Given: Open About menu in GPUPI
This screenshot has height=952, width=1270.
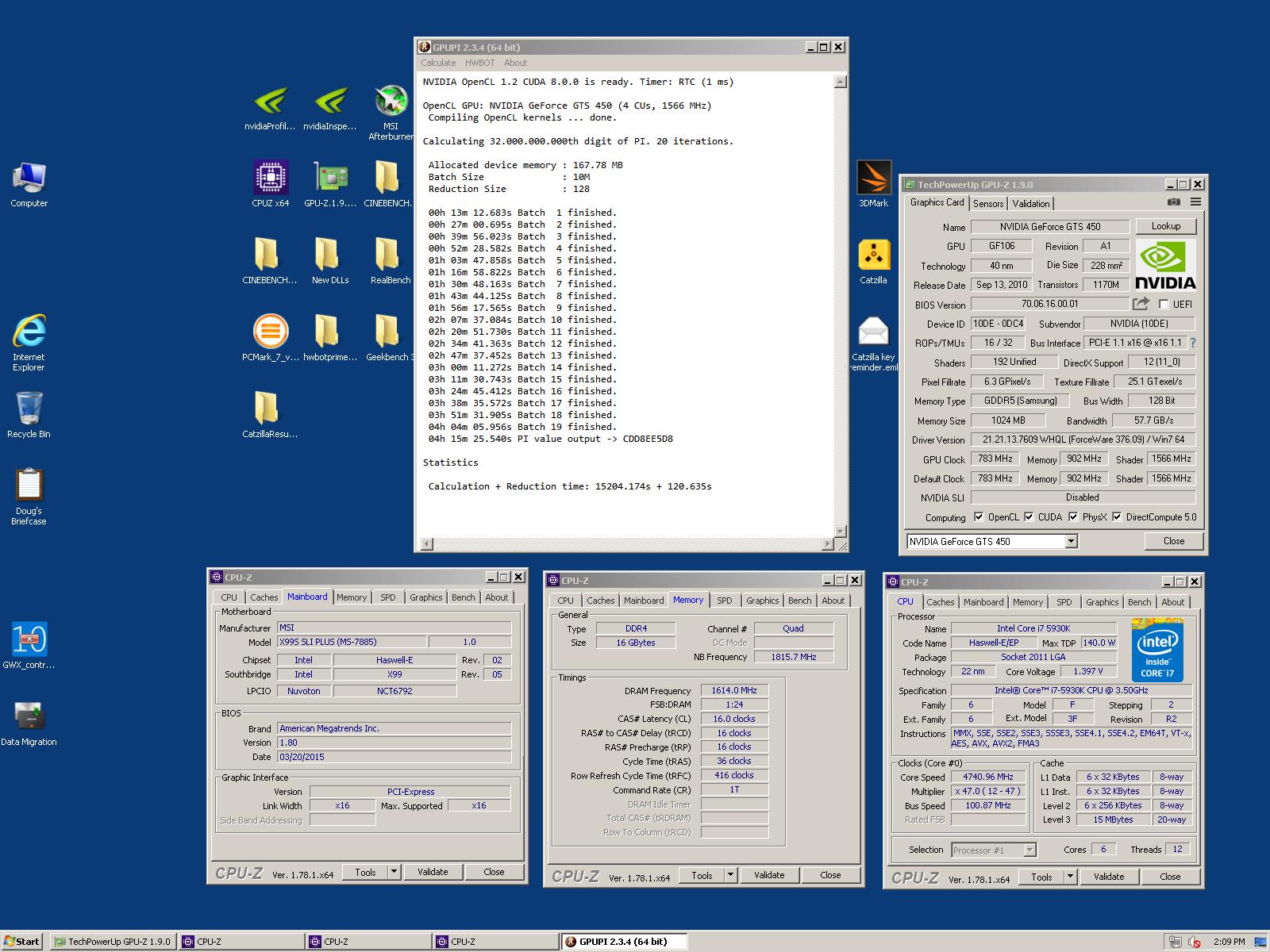Looking at the screenshot, I should click(x=515, y=63).
